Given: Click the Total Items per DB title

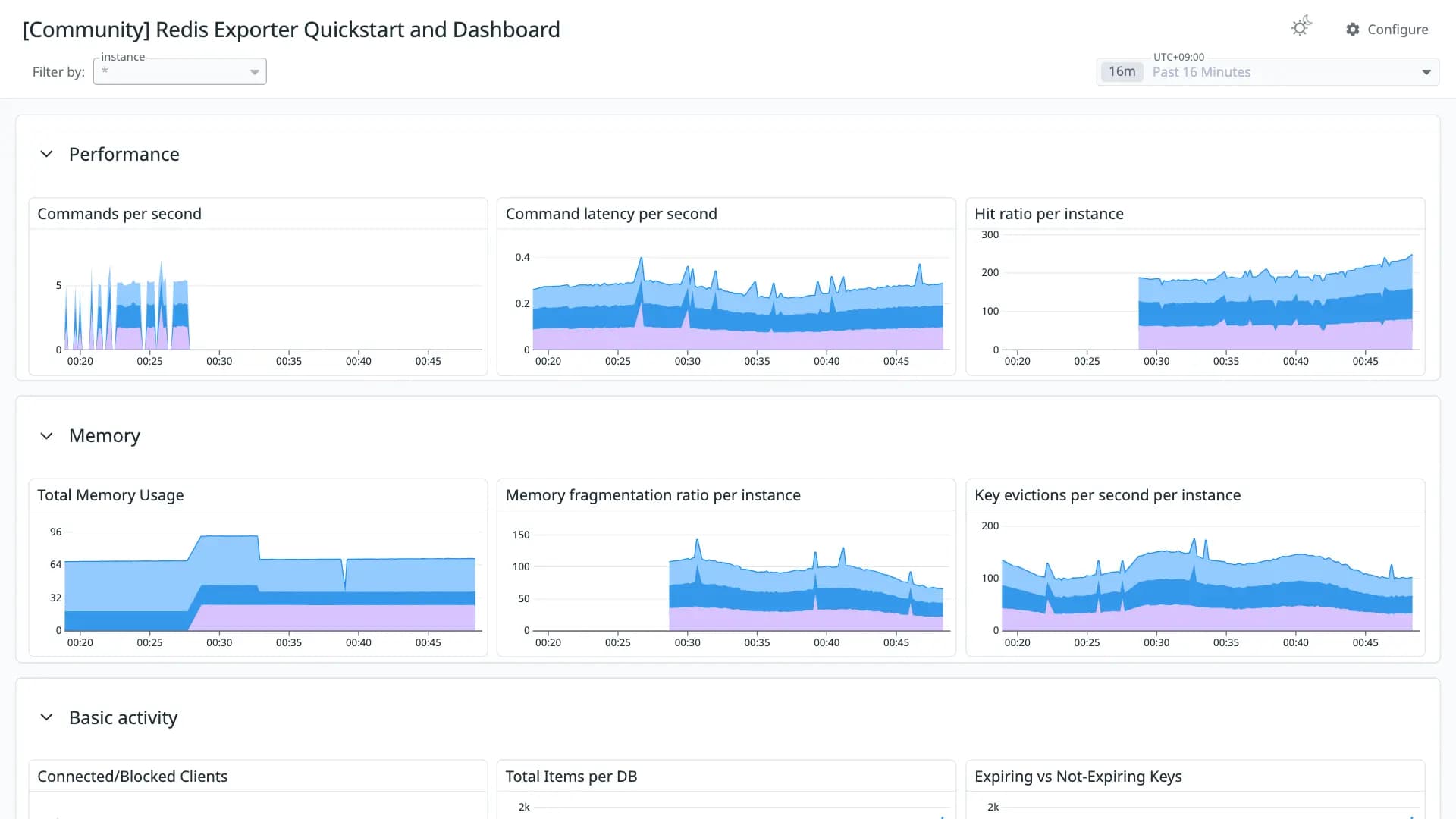Looking at the screenshot, I should 571,777.
